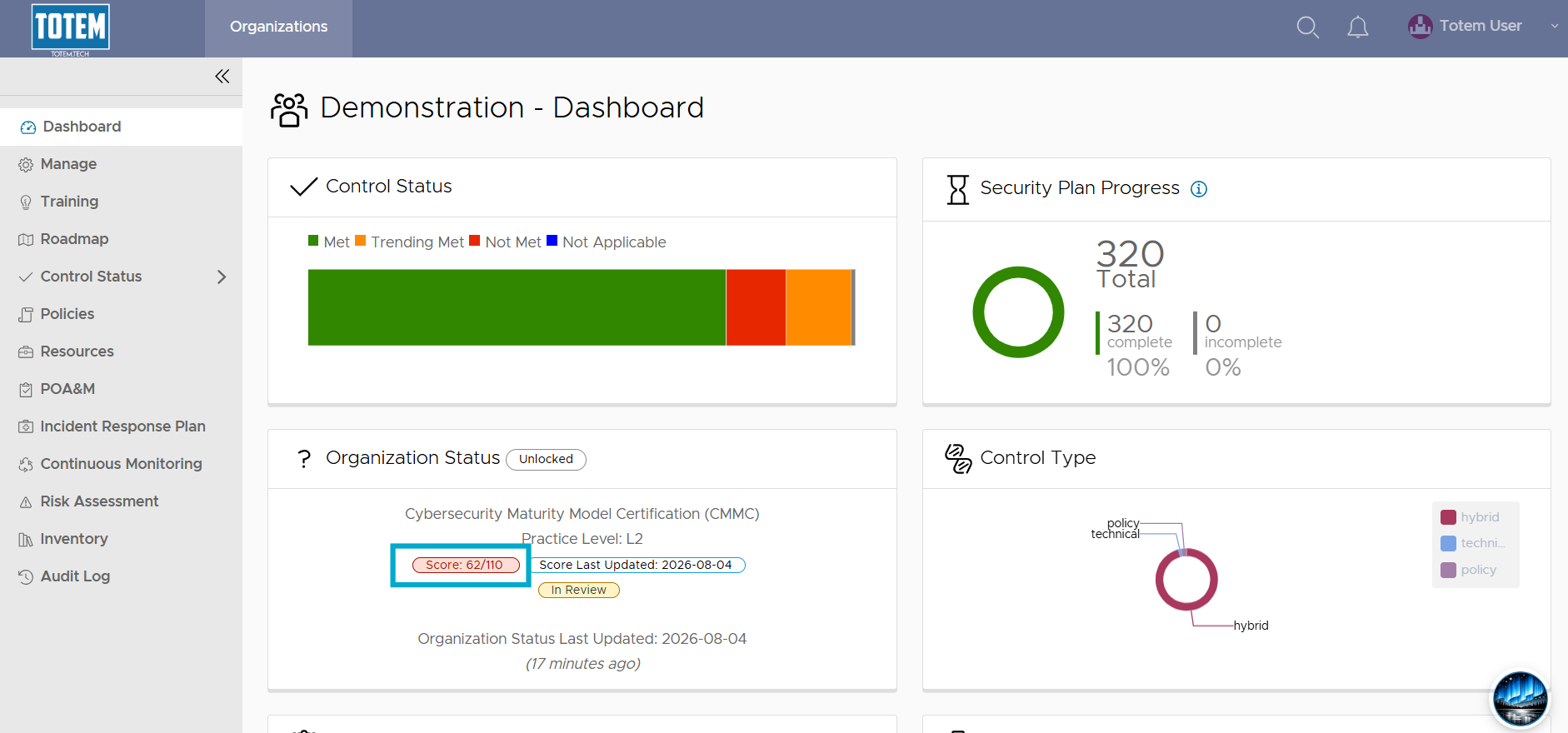1568x733 pixels.
Task: Click the Inventory books icon
Action: tap(26, 540)
